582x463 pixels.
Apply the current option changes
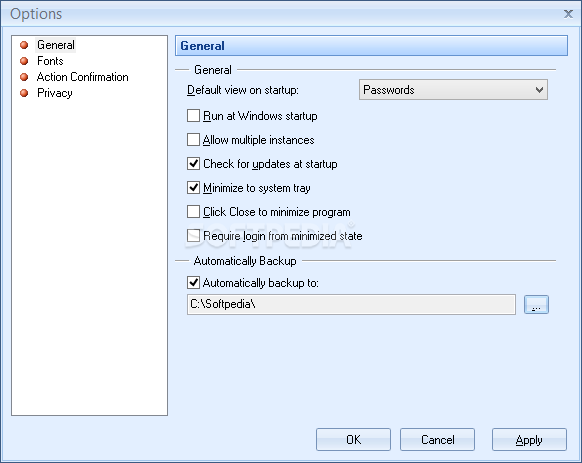click(529, 440)
